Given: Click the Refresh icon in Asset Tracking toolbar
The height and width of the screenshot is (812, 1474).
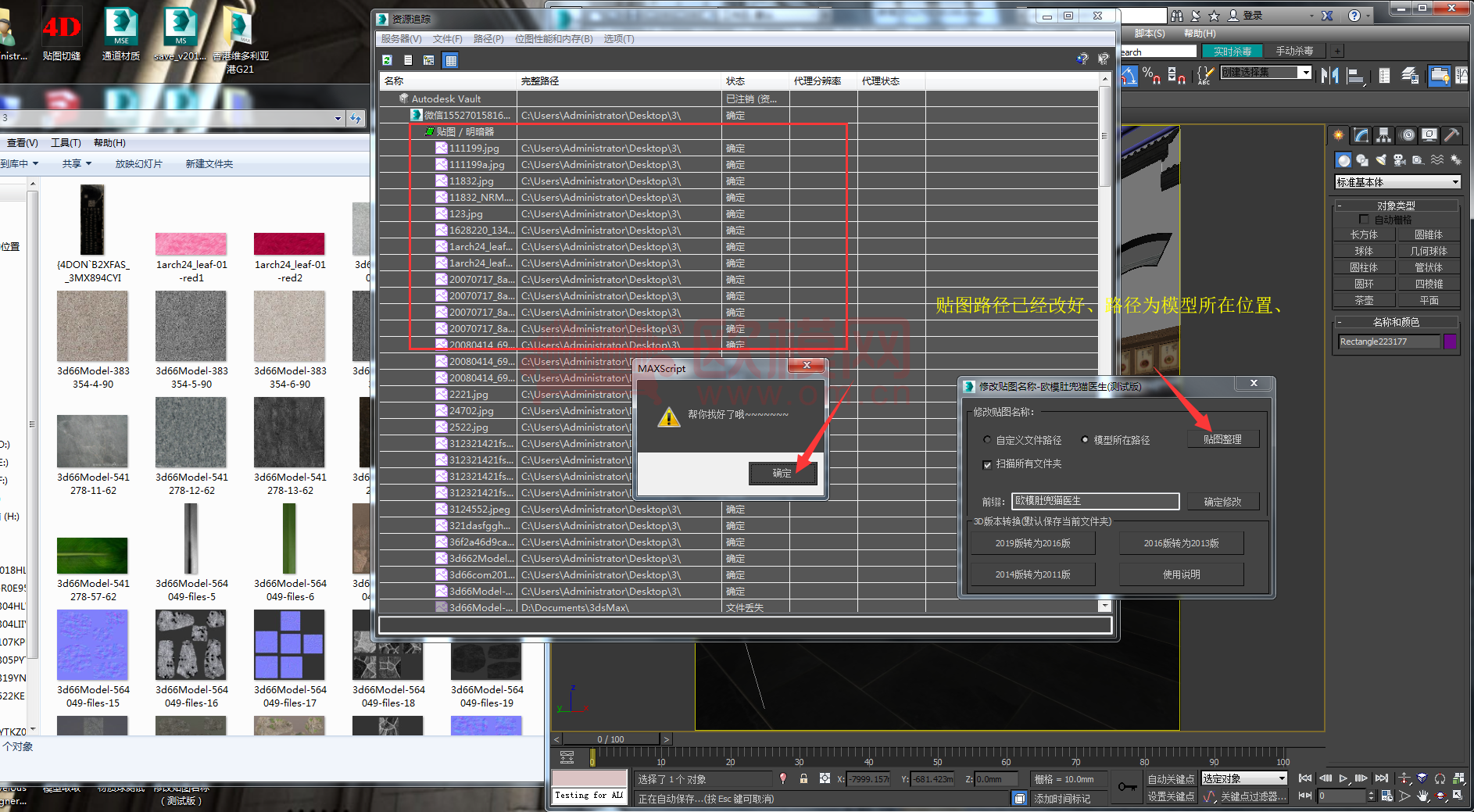Looking at the screenshot, I should point(387,60).
